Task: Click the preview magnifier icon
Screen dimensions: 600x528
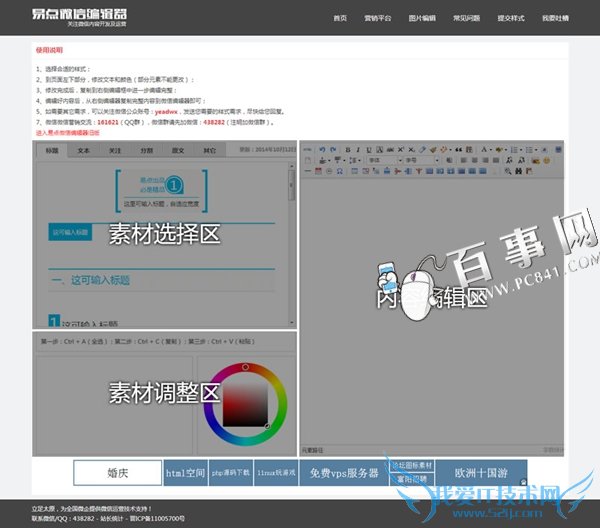Action: pyautogui.click(x=508, y=171)
